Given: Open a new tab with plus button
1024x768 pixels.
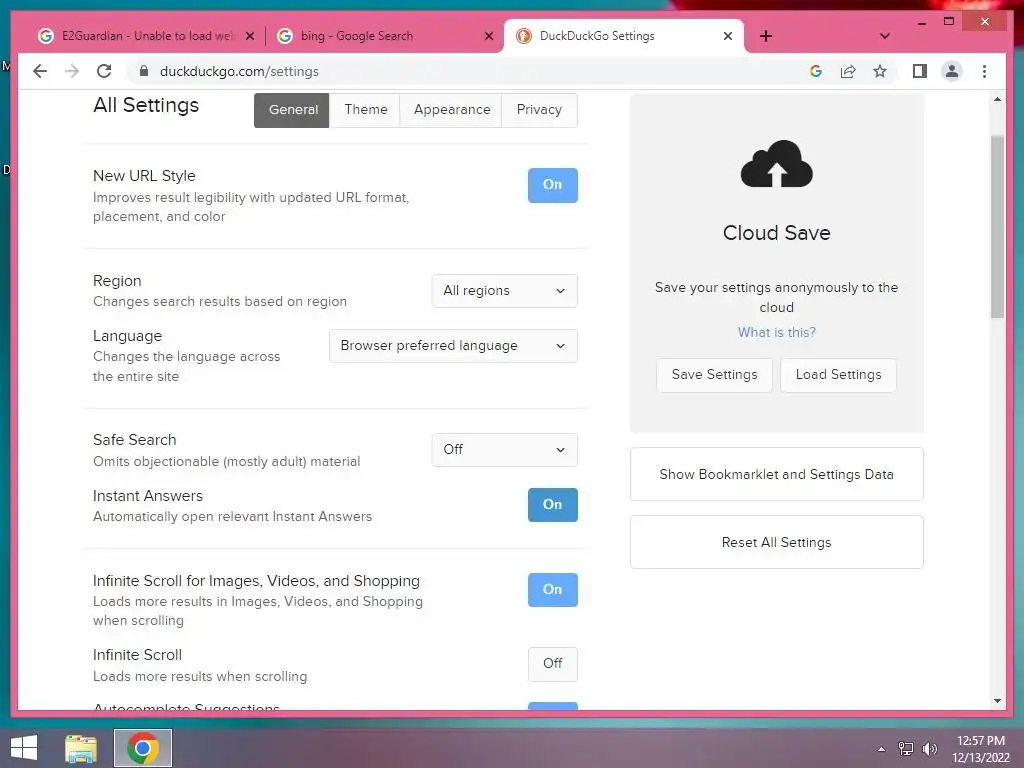Looking at the screenshot, I should pos(766,36).
